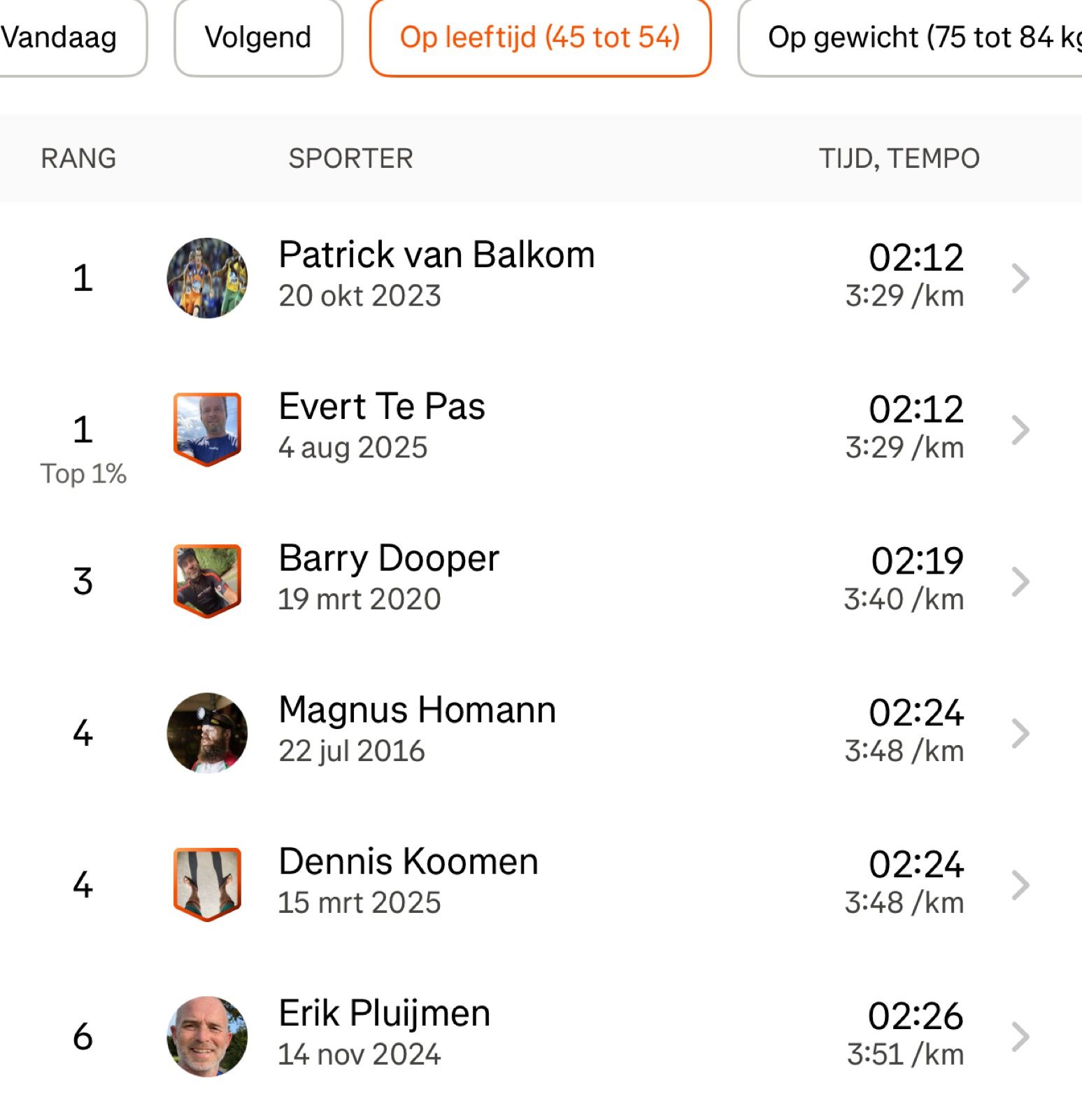The height and width of the screenshot is (1120, 1082).
Task: Open Patrick van Balkom's profile photo
Action: pyautogui.click(x=207, y=278)
